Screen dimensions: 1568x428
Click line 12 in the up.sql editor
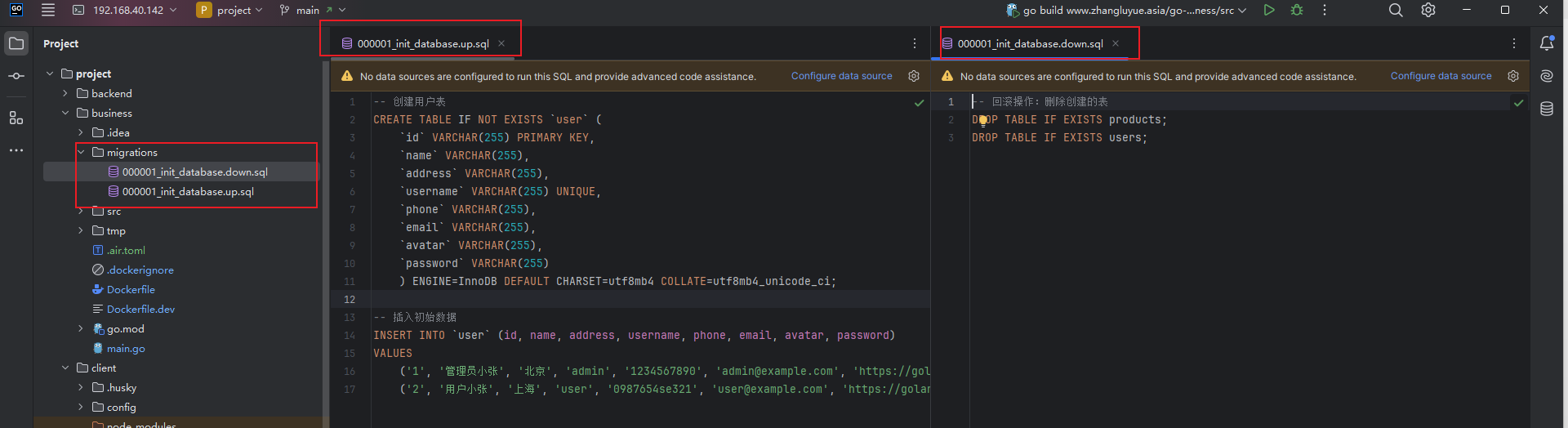click(x=650, y=300)
